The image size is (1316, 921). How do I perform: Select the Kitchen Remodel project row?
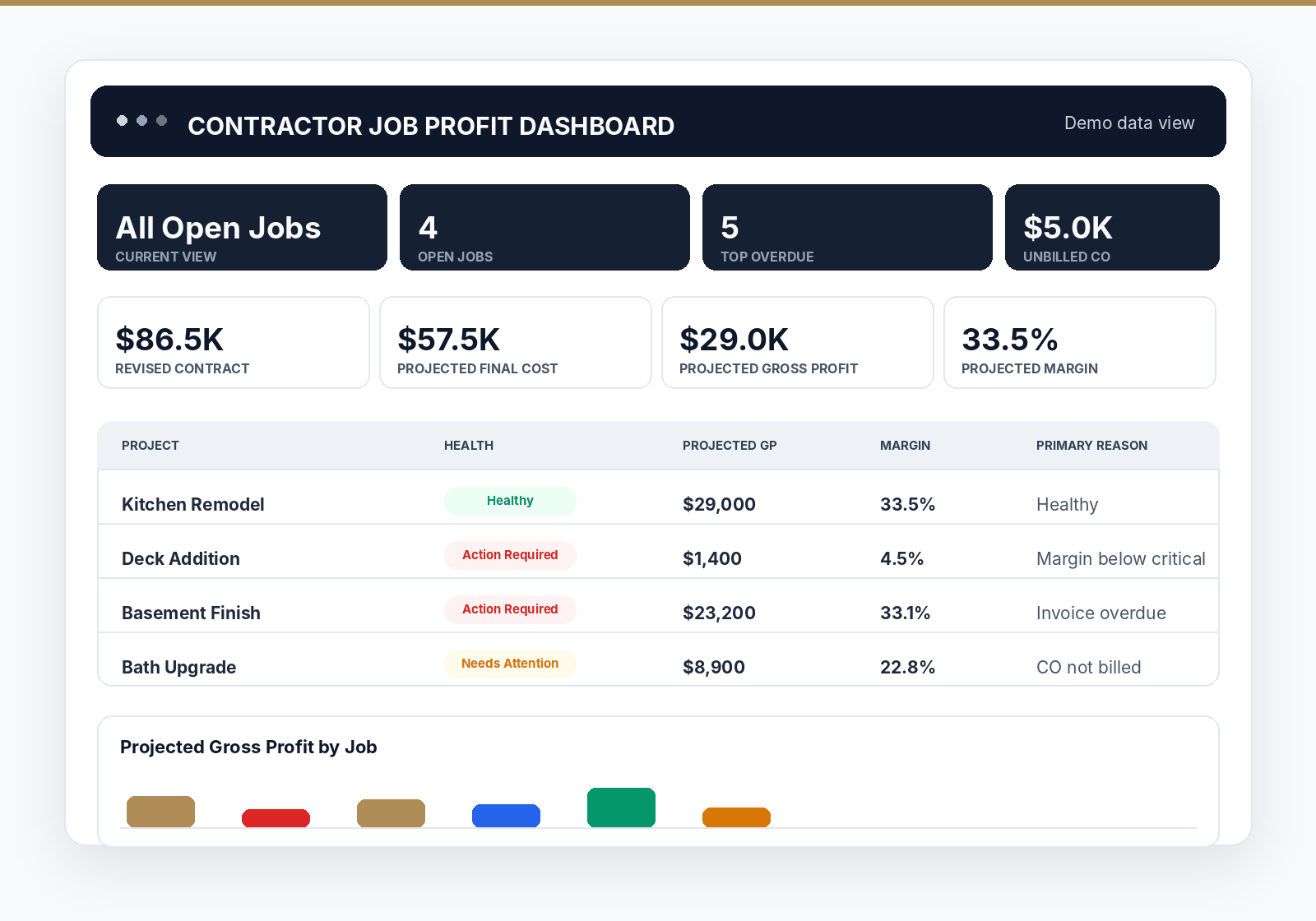tap(658, 498)
